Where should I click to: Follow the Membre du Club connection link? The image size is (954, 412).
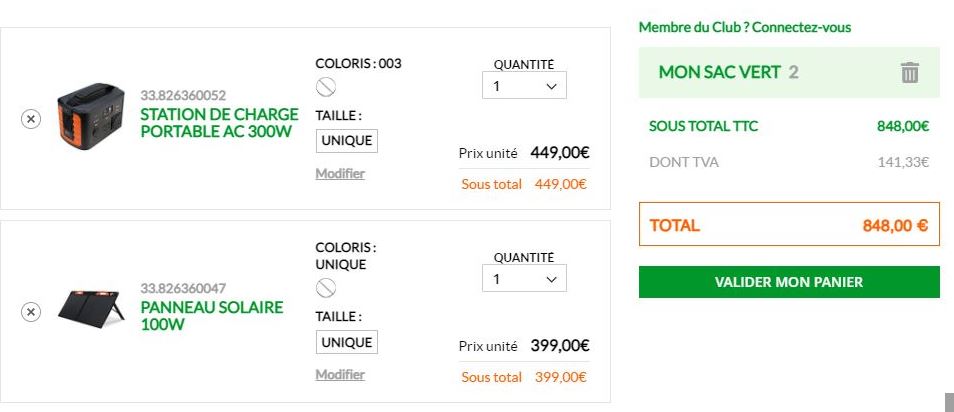[744, 27]
